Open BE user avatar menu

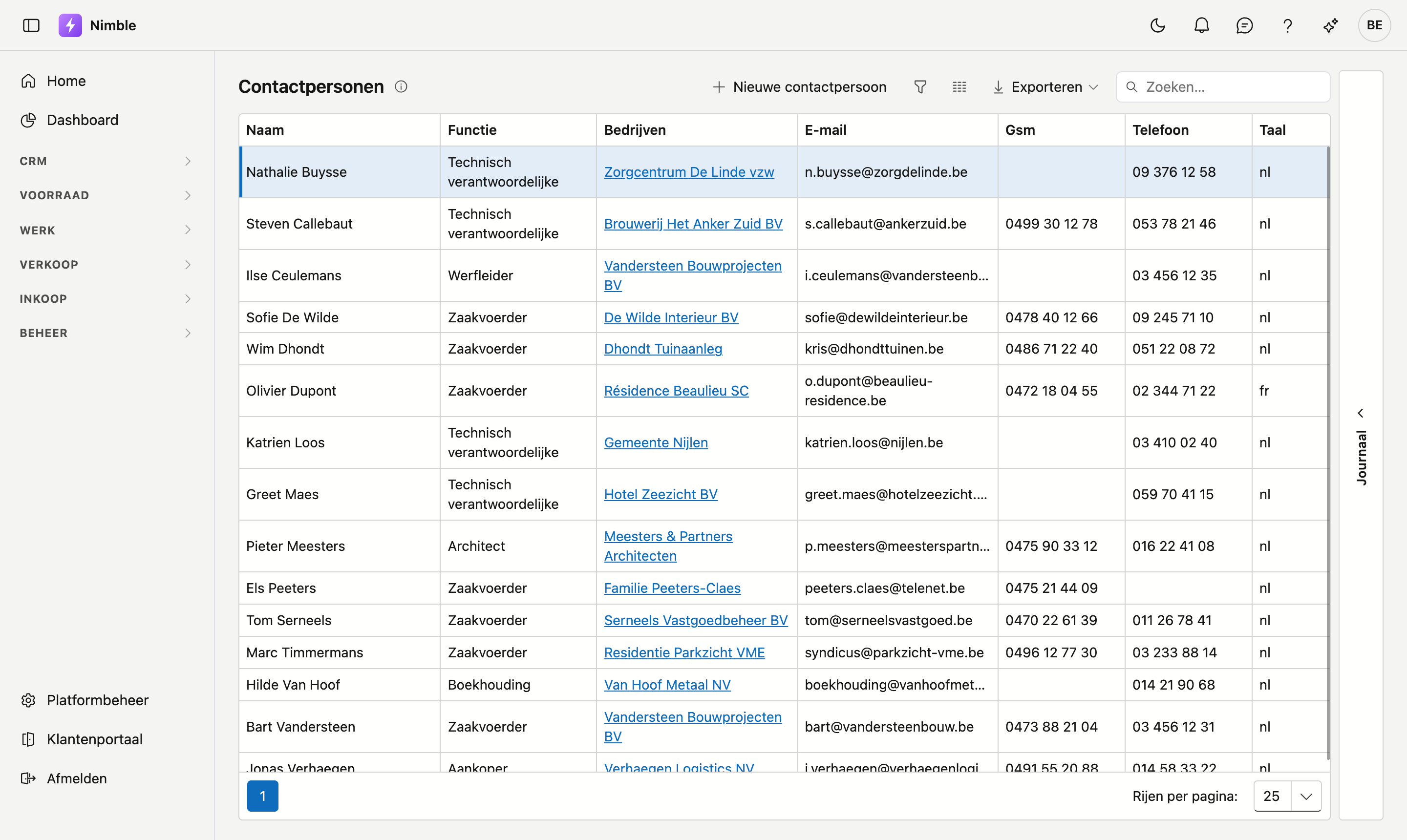(x=1374, y=25)
